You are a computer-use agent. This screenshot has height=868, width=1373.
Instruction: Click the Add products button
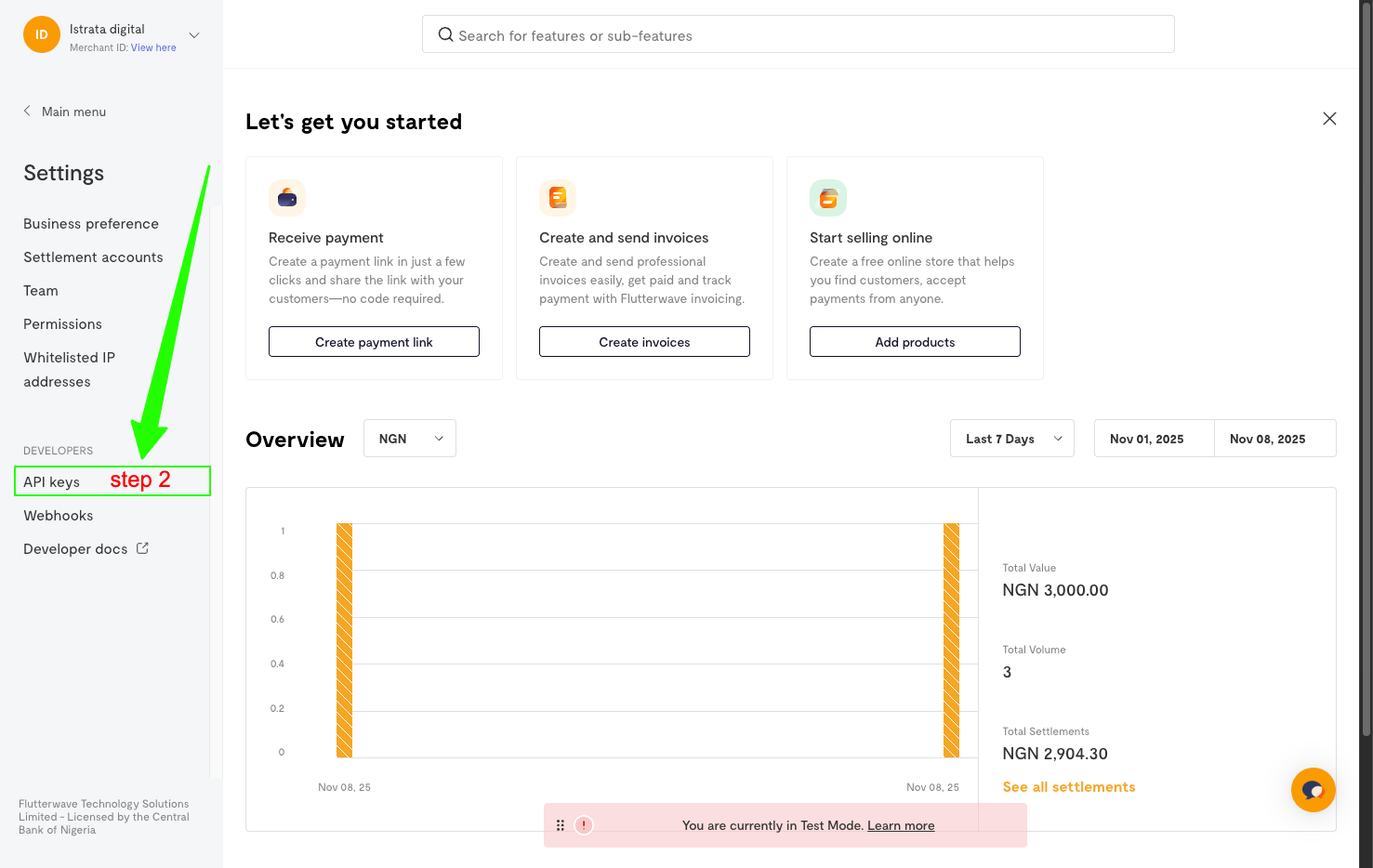pos(915,342)
